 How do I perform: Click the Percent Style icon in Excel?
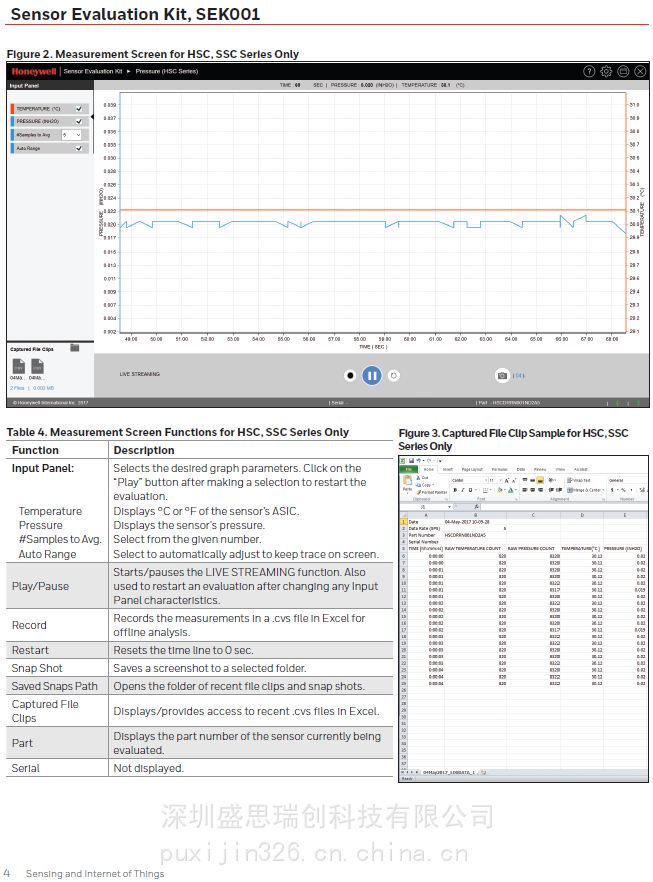623,490
